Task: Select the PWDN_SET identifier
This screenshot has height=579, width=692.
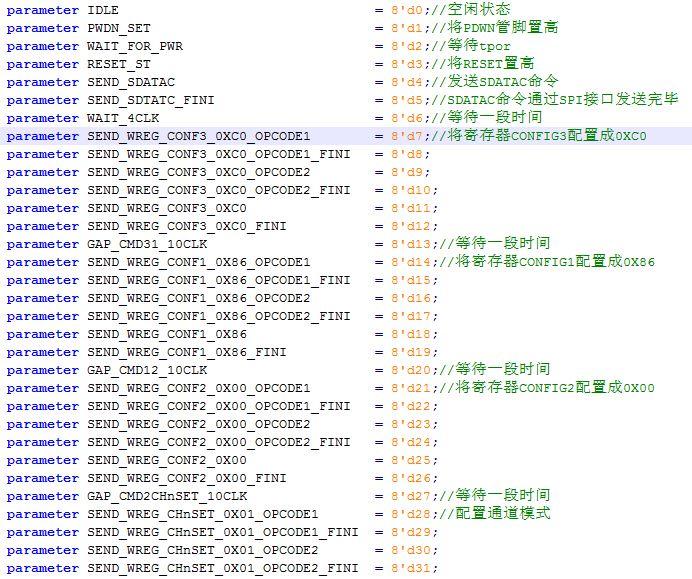Action: 119,28
